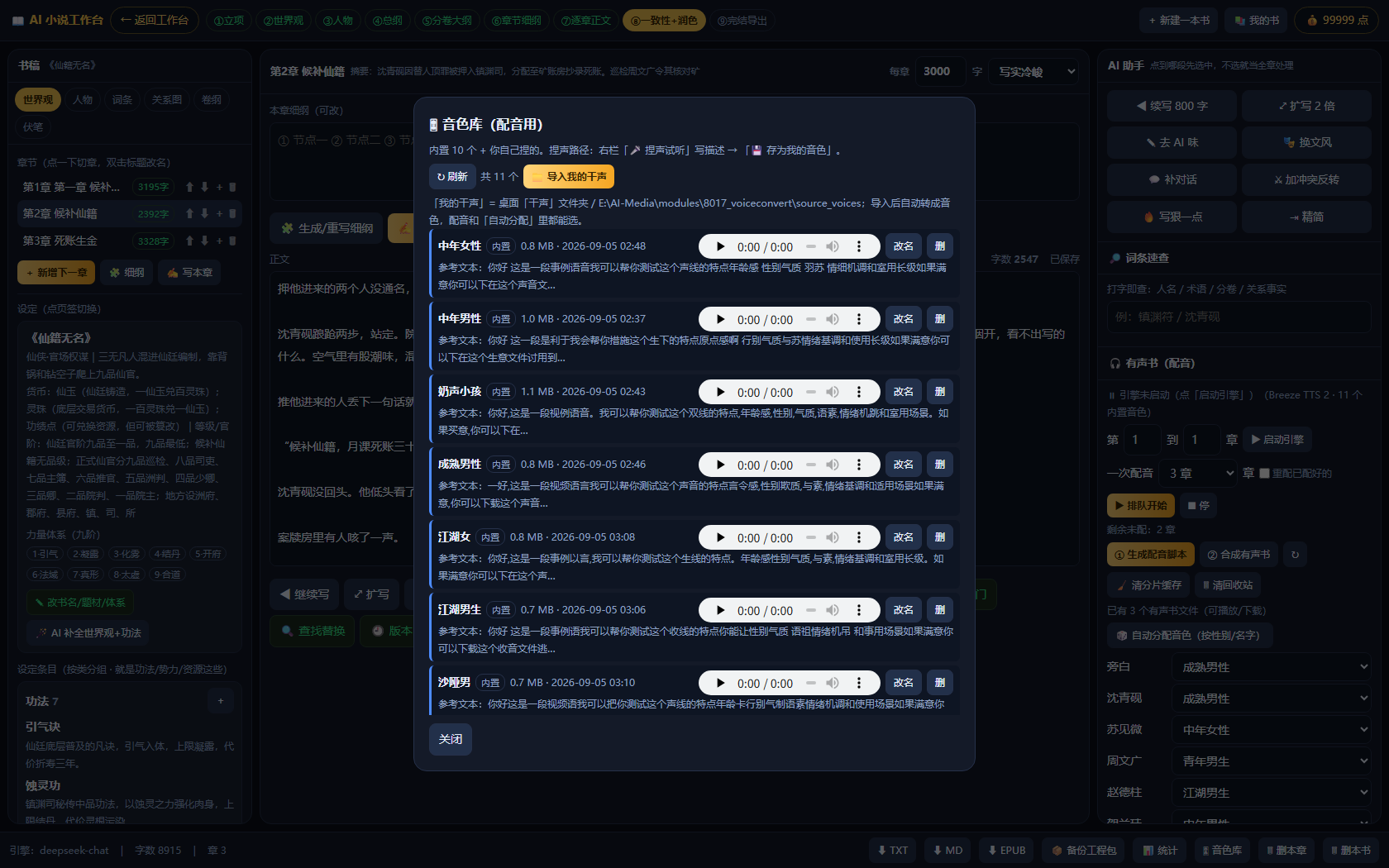Image resolution: width=1389 pixels, height=868 pixels.
Task: Click 启动引擎 play button
Action: [x=1277, y=440]
